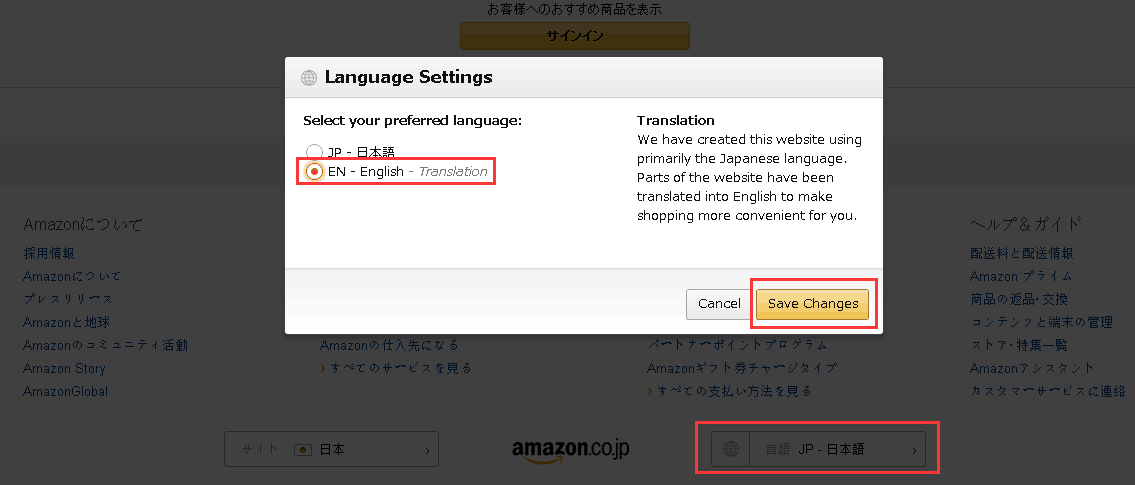
Task: Click the globe icon in Language Settings title
Action: (309, 78)
